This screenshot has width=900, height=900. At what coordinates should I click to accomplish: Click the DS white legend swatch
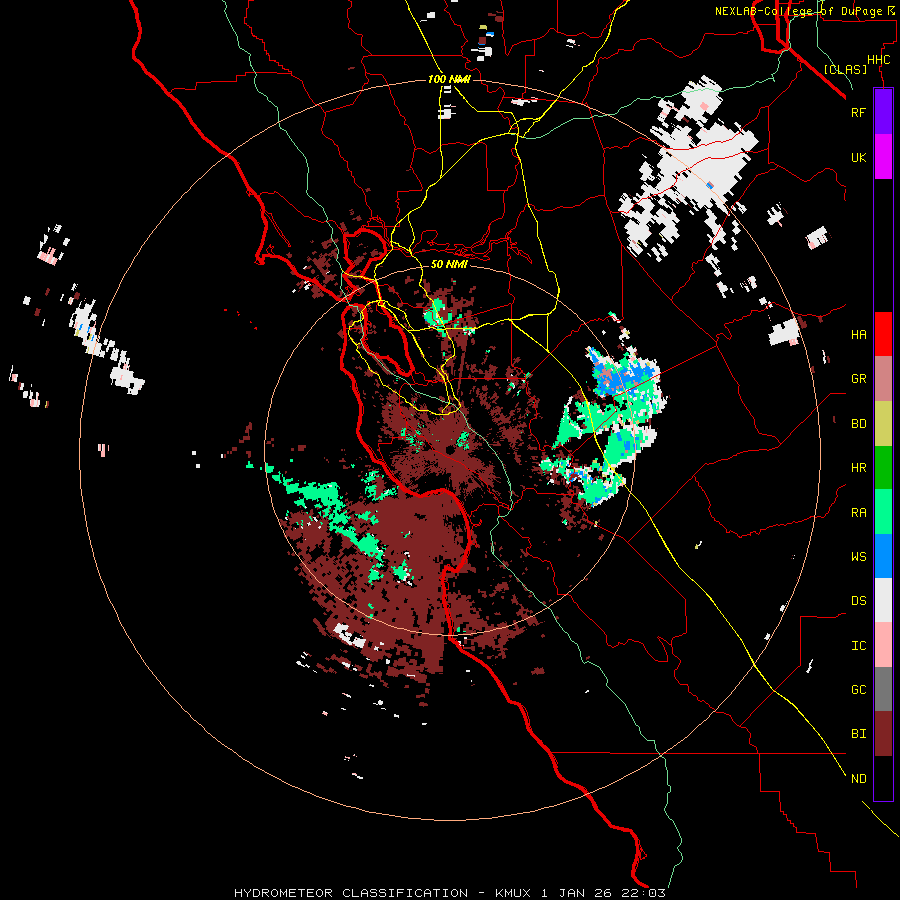click(883, 600)
